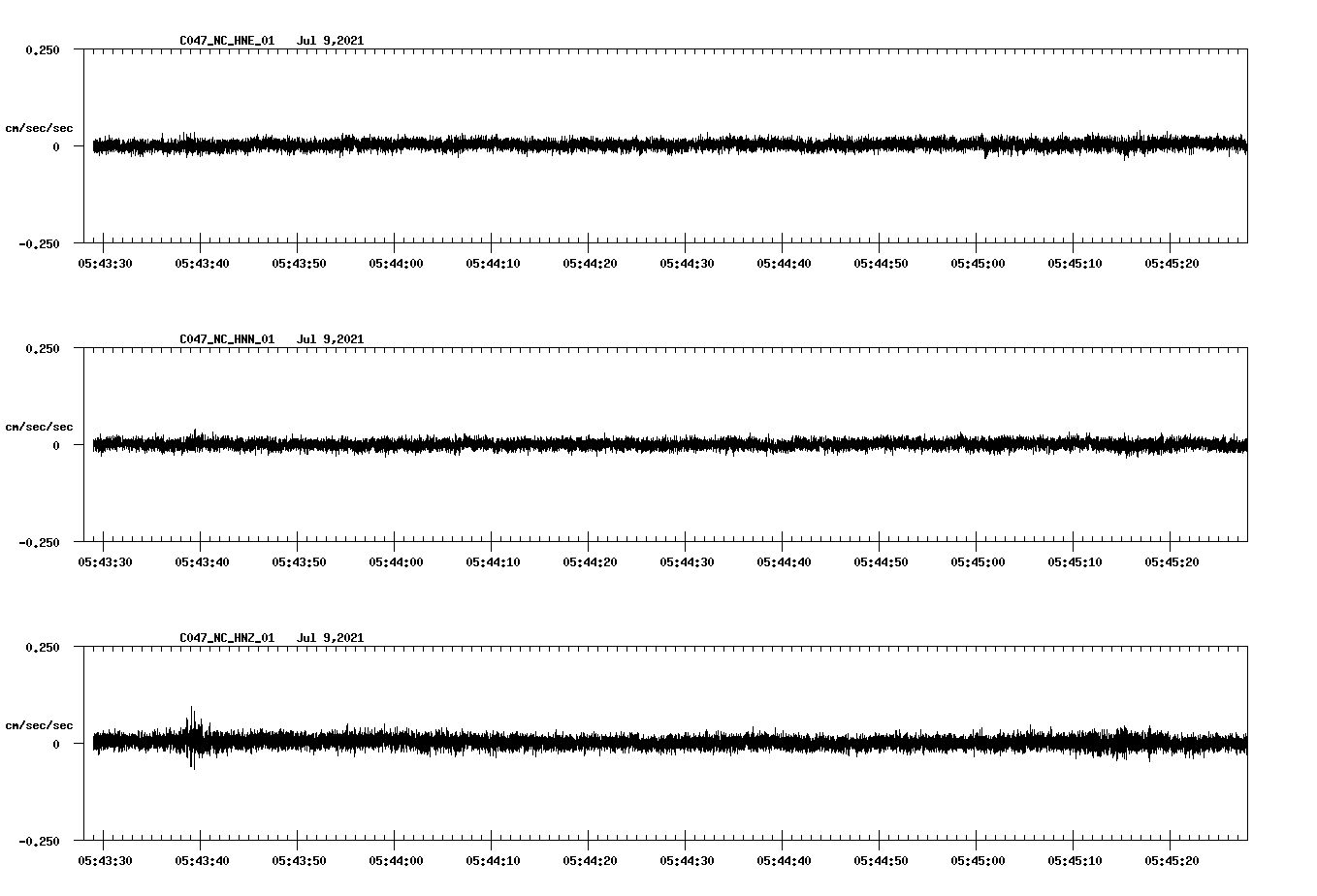The image size is (1317, 896).
Task: Click the 05:44:00 time label under HNZ plot
Action: pos(396,861)
